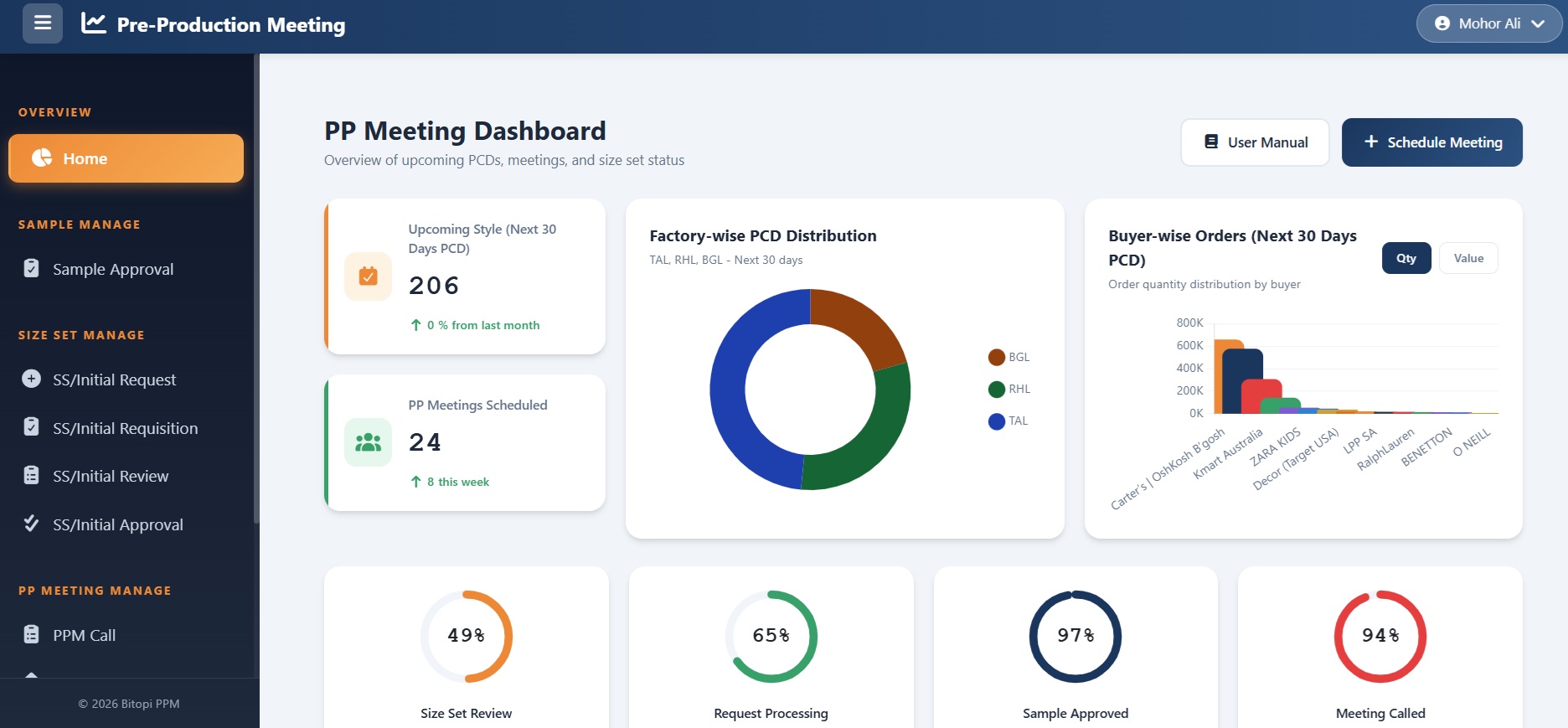The height and width of the screenshot is (728, 1568).
Task: Toggle the BGL legend swatch
Action: [997, 358]
